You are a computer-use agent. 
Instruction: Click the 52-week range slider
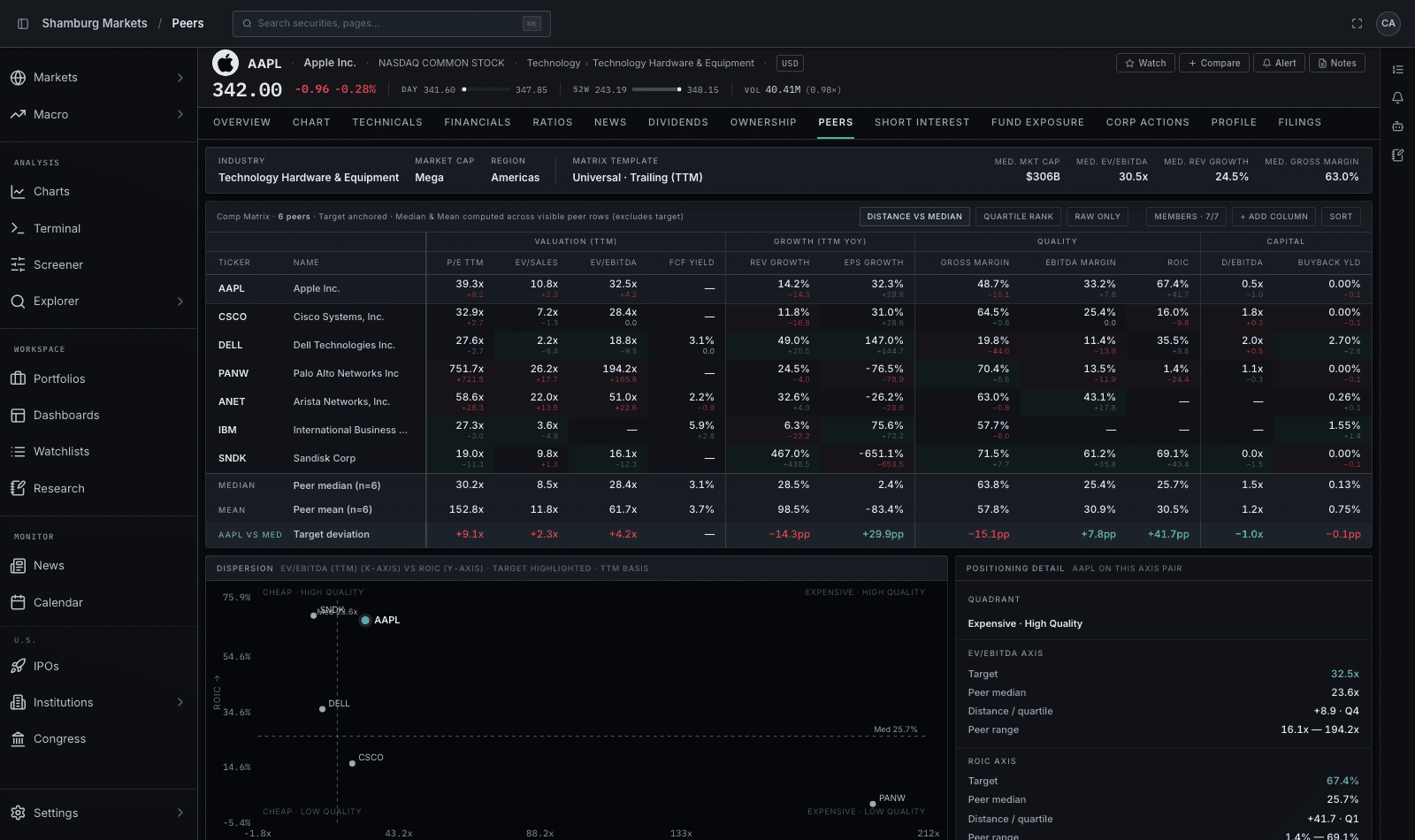pos(656,89)
